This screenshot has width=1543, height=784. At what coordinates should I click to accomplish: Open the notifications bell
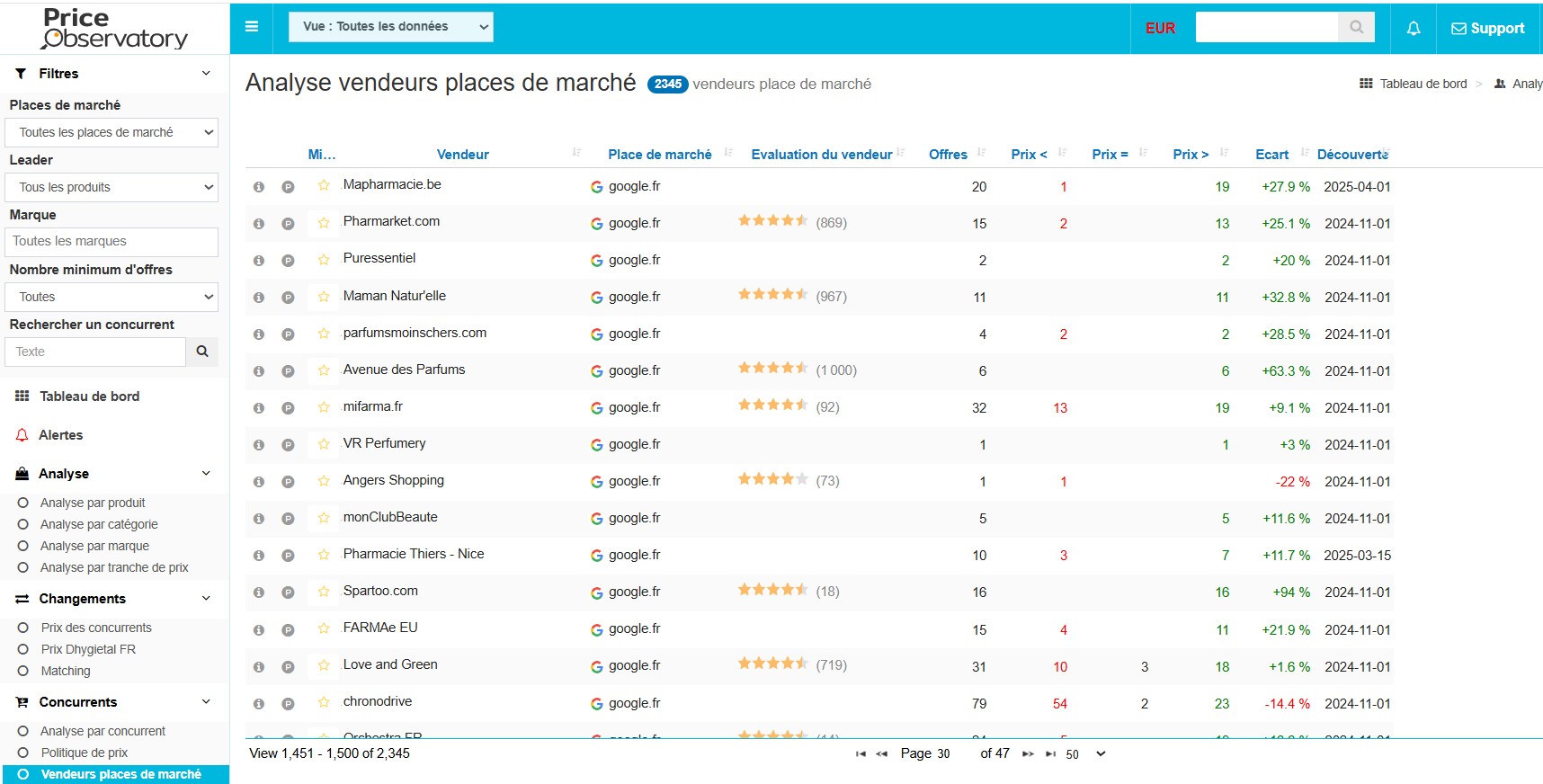tap(1414, 29)
